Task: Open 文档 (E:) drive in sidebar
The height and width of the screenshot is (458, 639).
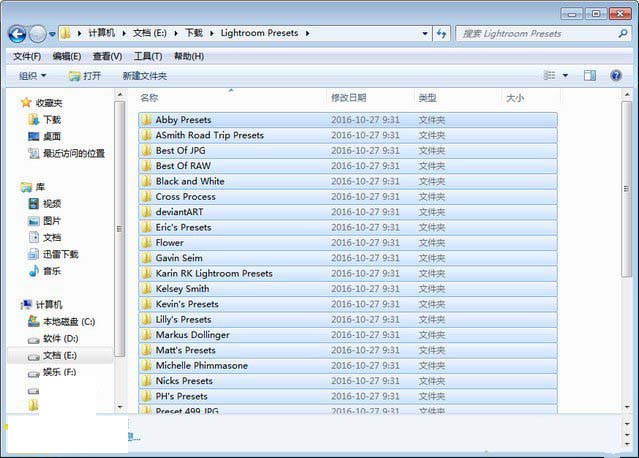Action: (52, 356)
